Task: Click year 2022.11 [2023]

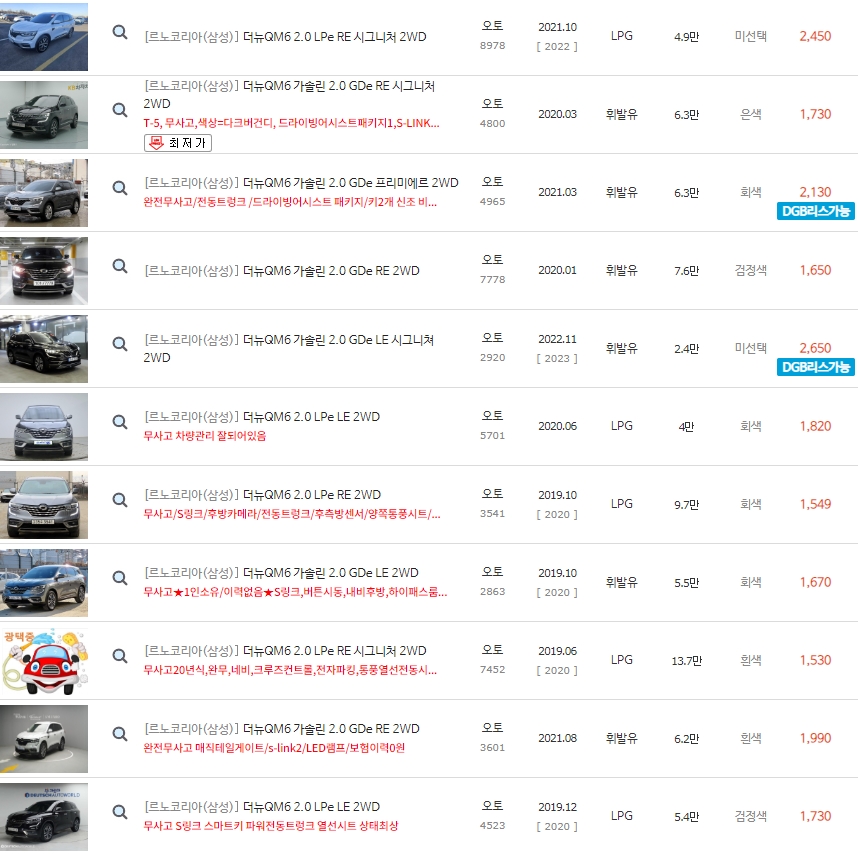Action: point(557,348)
